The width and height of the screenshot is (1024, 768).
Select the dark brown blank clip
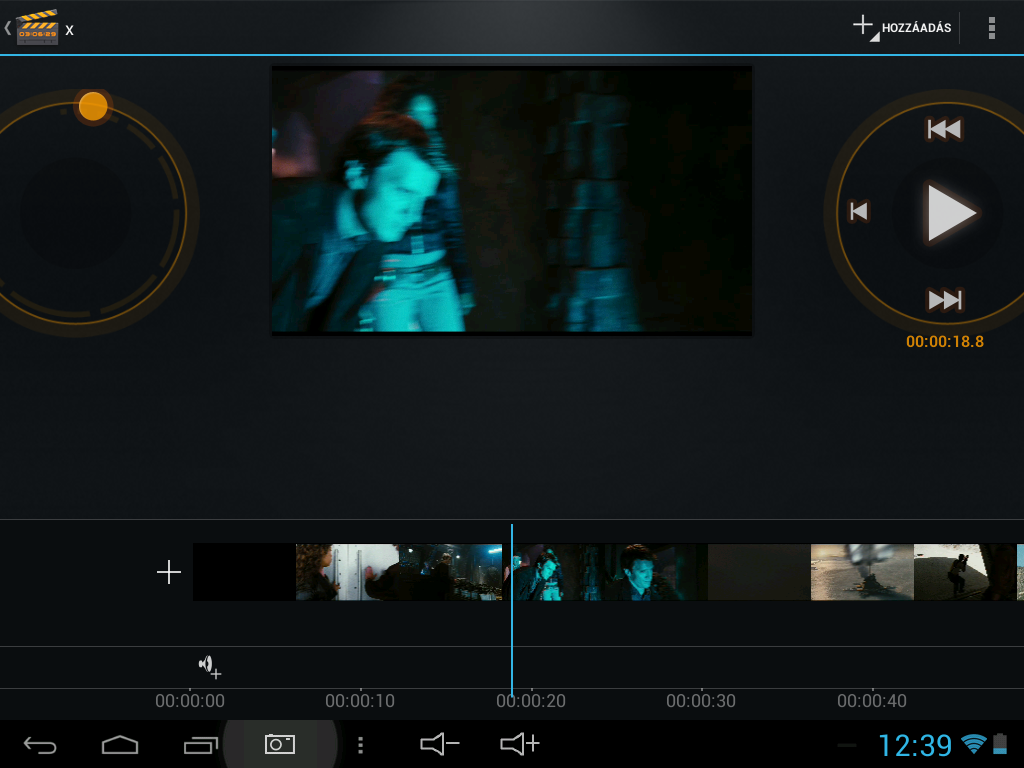760,572
